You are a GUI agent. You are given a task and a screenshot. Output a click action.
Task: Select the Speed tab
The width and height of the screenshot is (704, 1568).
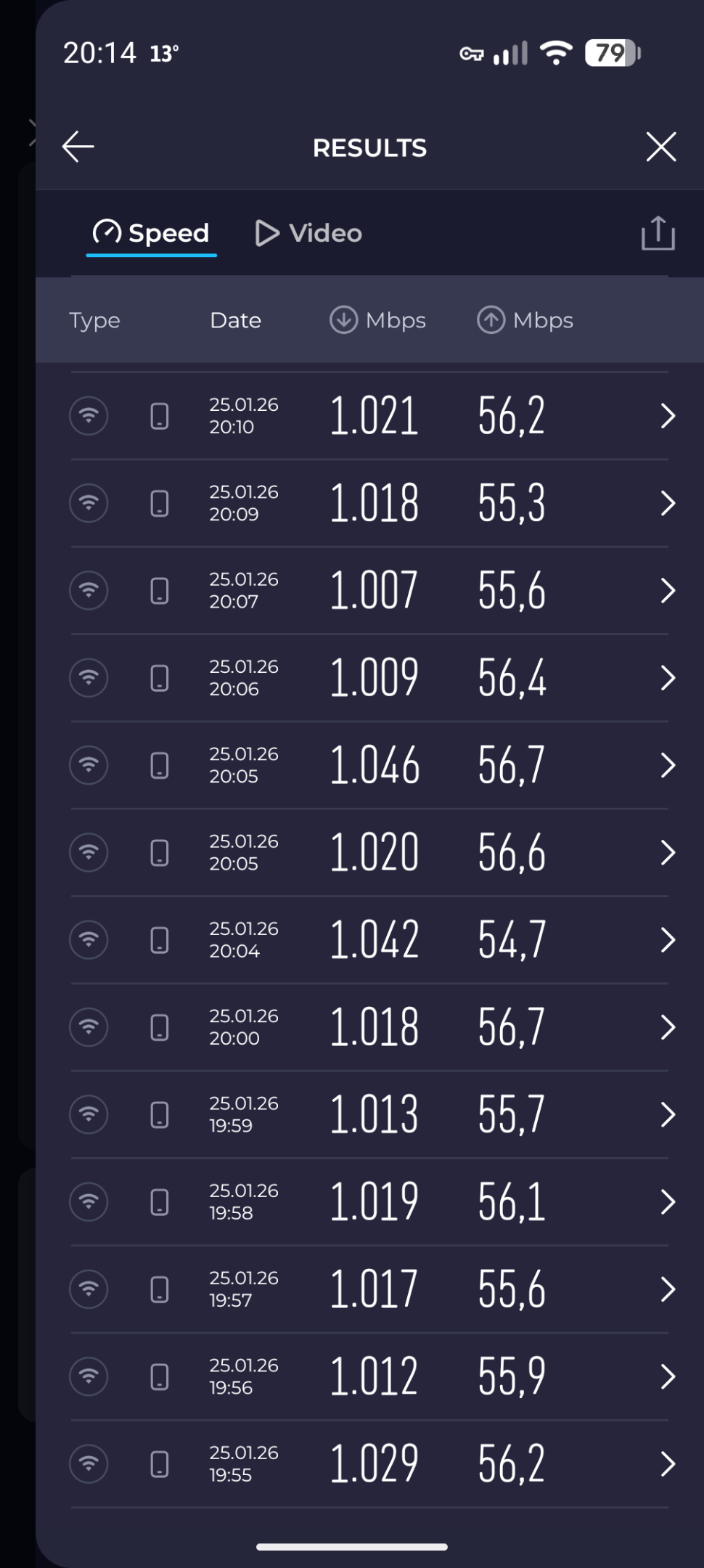coord(151,233)
